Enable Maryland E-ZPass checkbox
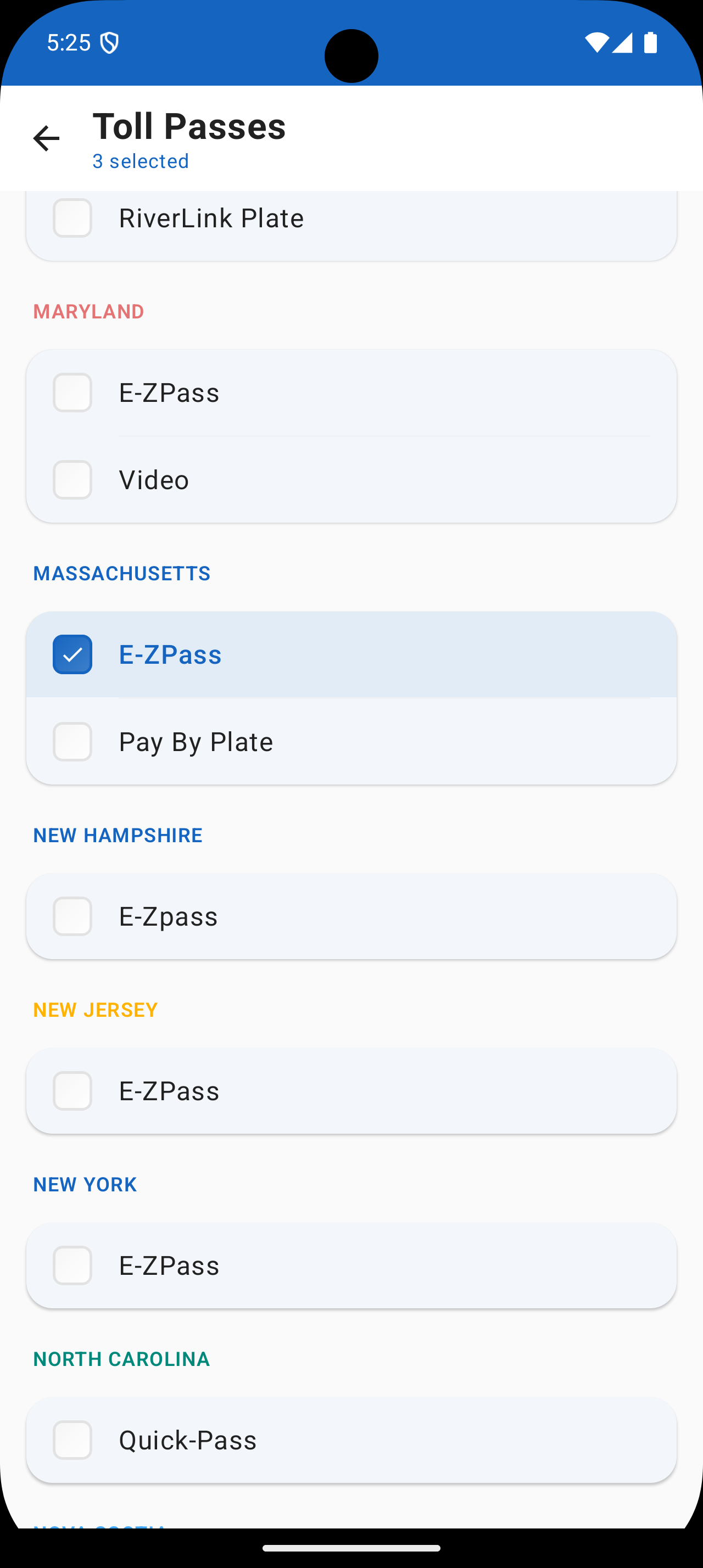 click(72, 393)
